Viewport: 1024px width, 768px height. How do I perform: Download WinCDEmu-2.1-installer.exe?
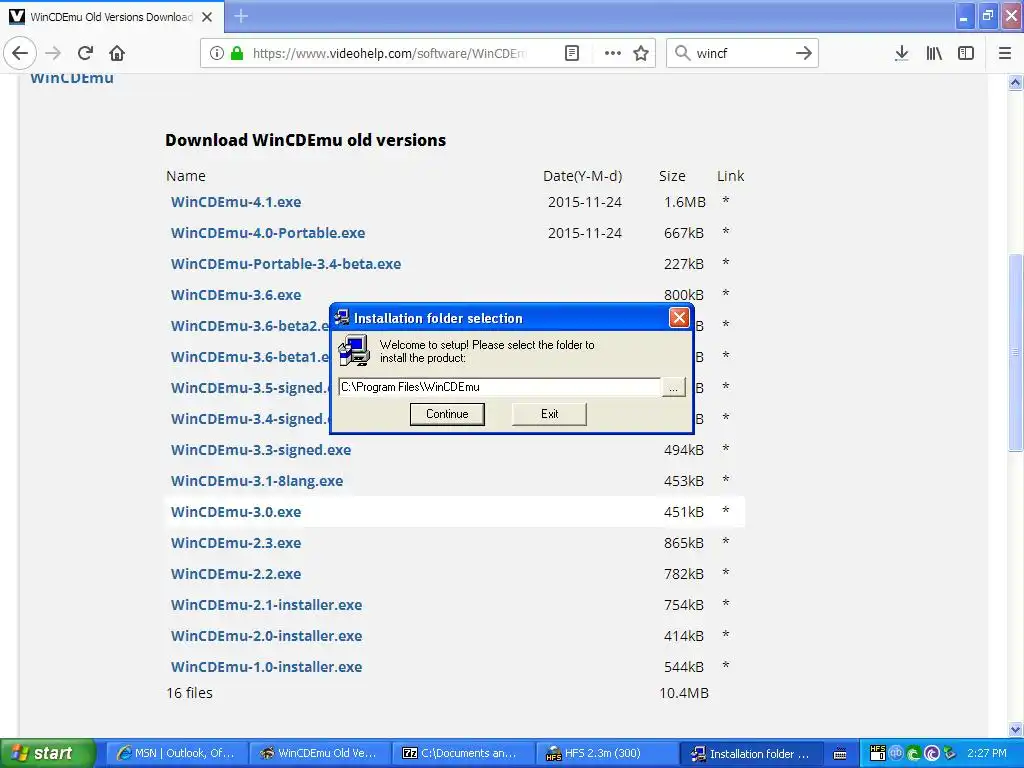coord(266,605)
